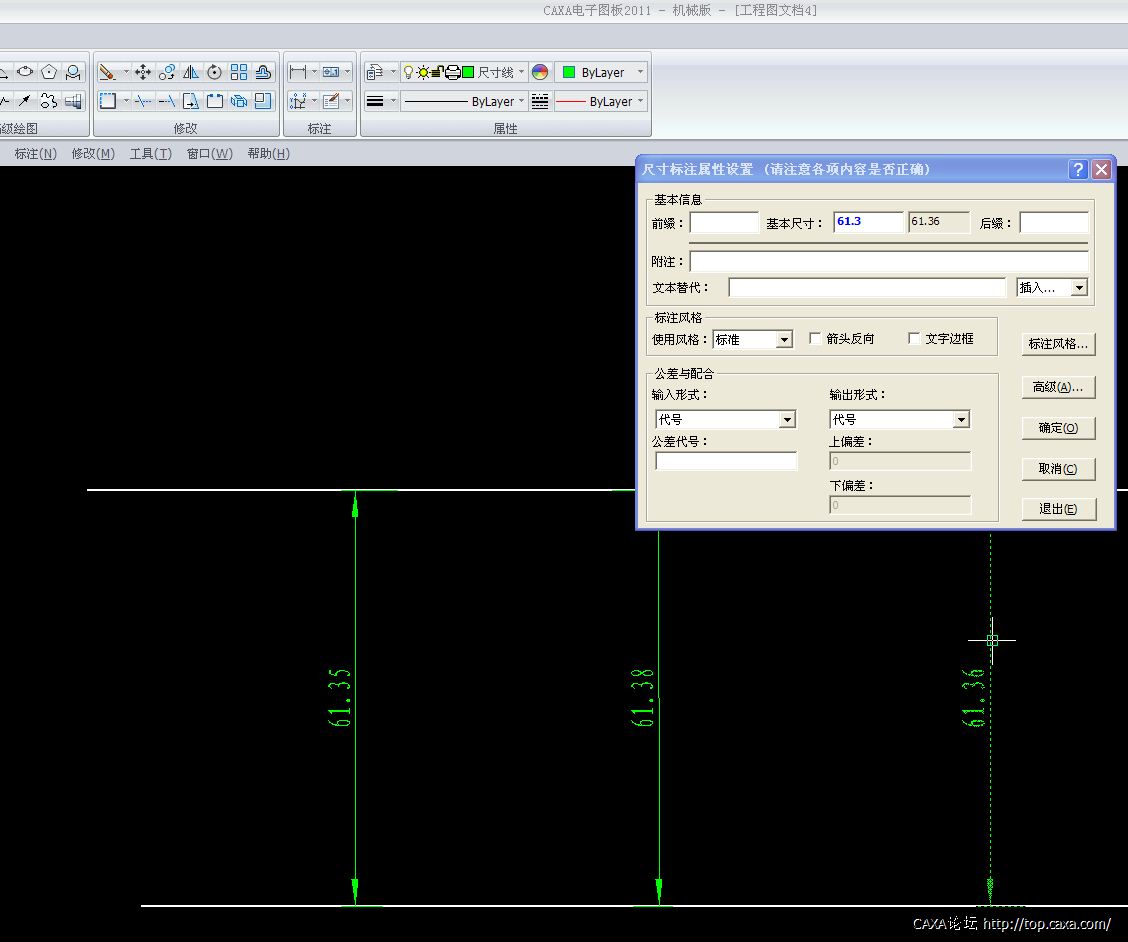Viewport: 1128px width, 942px height.
Task: Open the 窗口(W) menu
Action: (209, 153)
